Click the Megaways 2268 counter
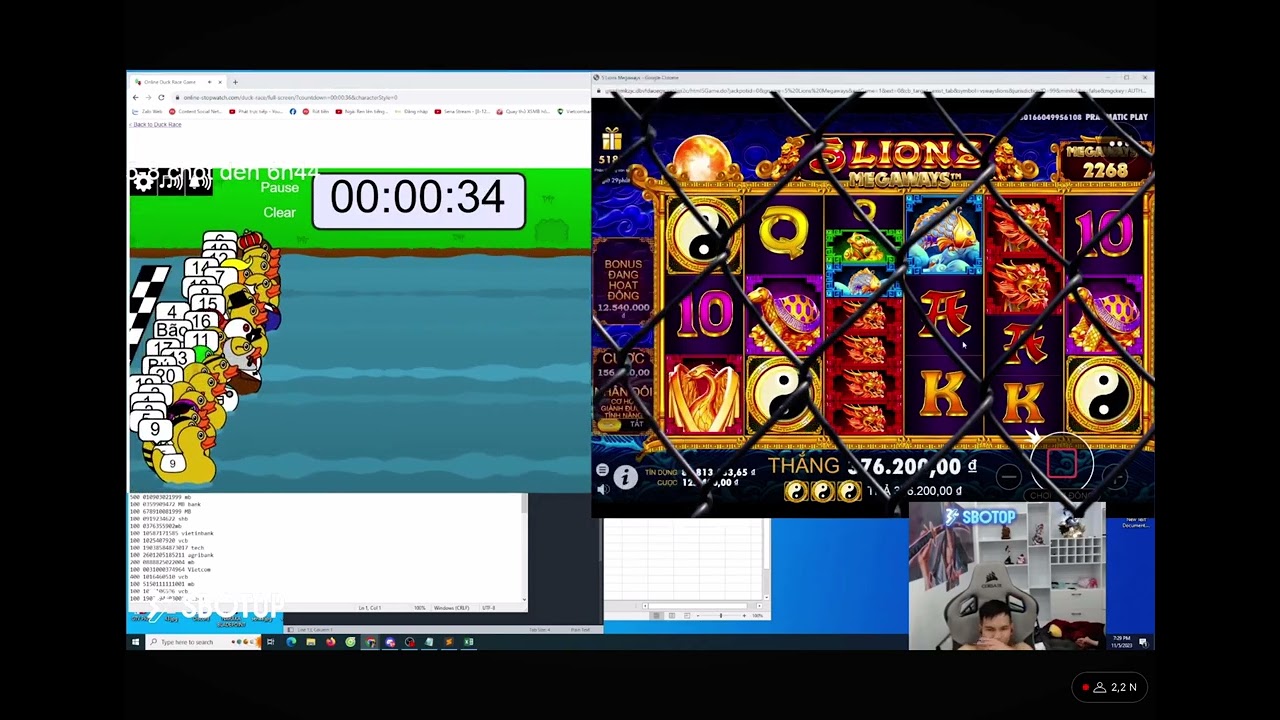This screenshot has width=1280, height=720. 1105,161
